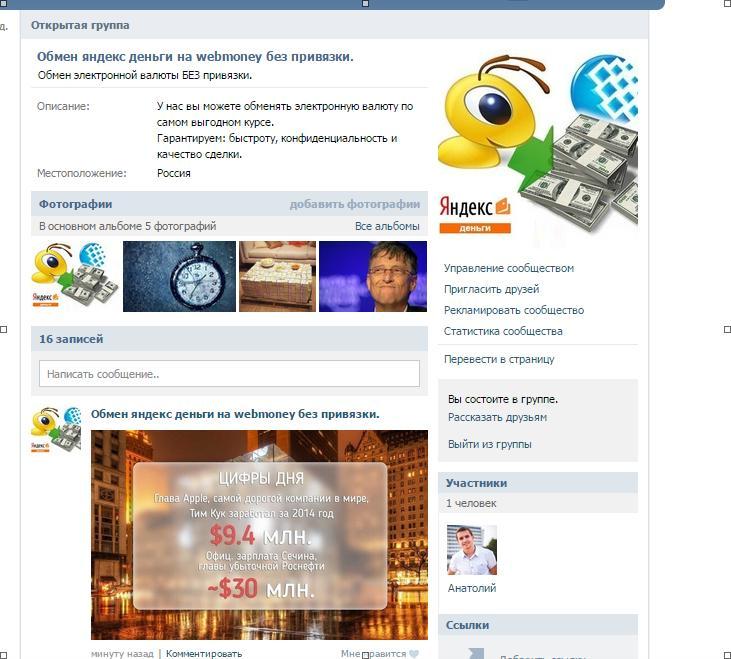Click subtitle 'Обмен электронной валюты БЕЗ привязки.'
Screen dimensions: 731x659
click(x=145, y=76)
